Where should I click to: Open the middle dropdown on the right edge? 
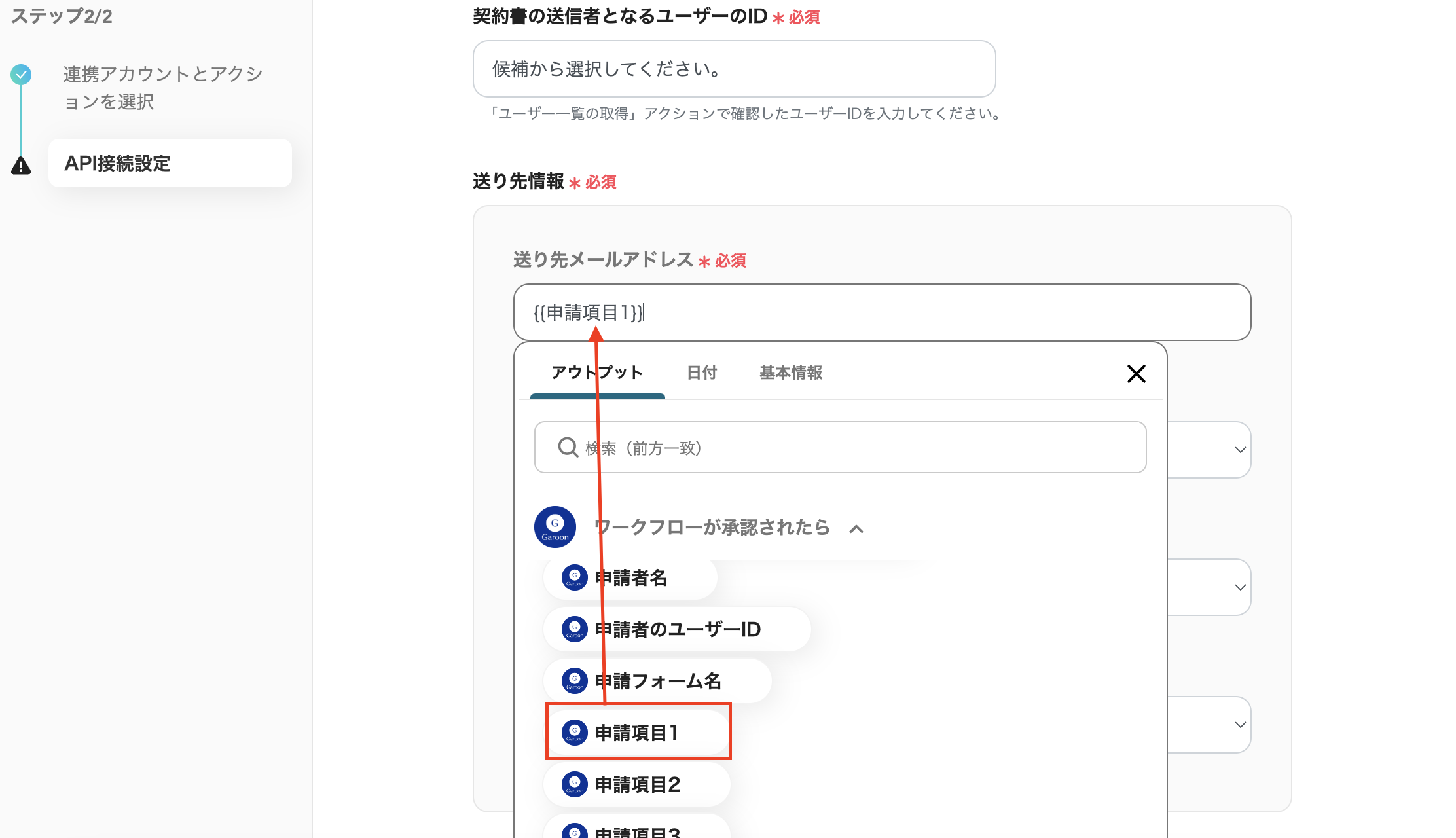pos(1239,587)
